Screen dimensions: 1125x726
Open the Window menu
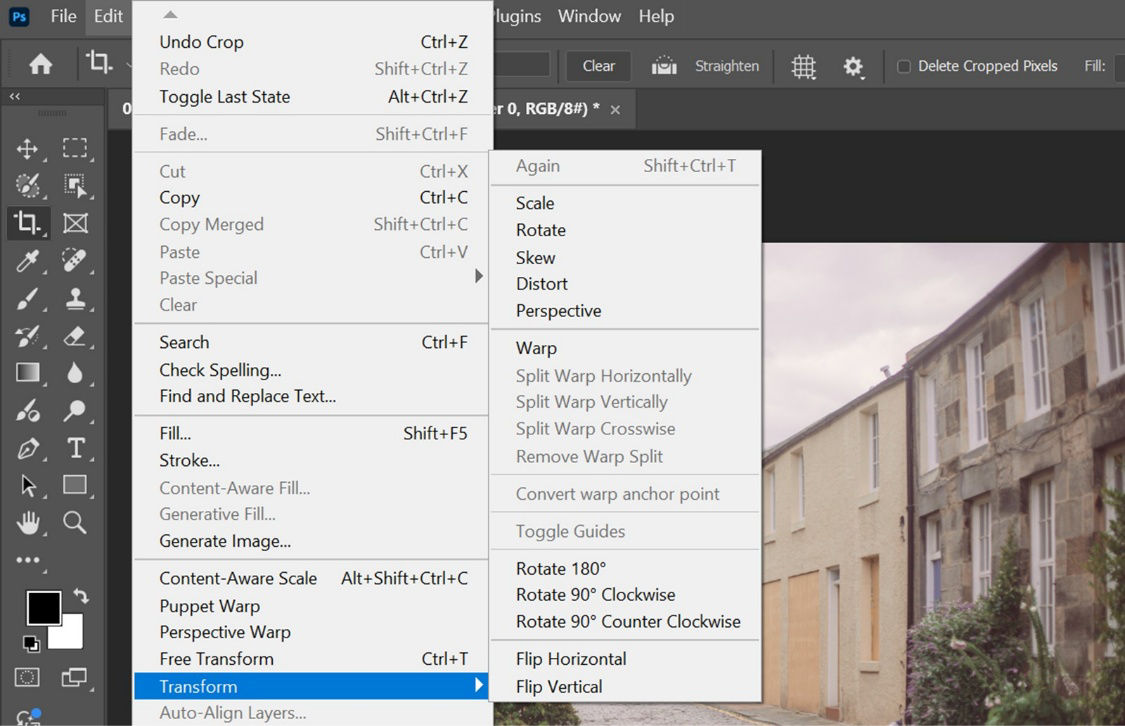589,16
